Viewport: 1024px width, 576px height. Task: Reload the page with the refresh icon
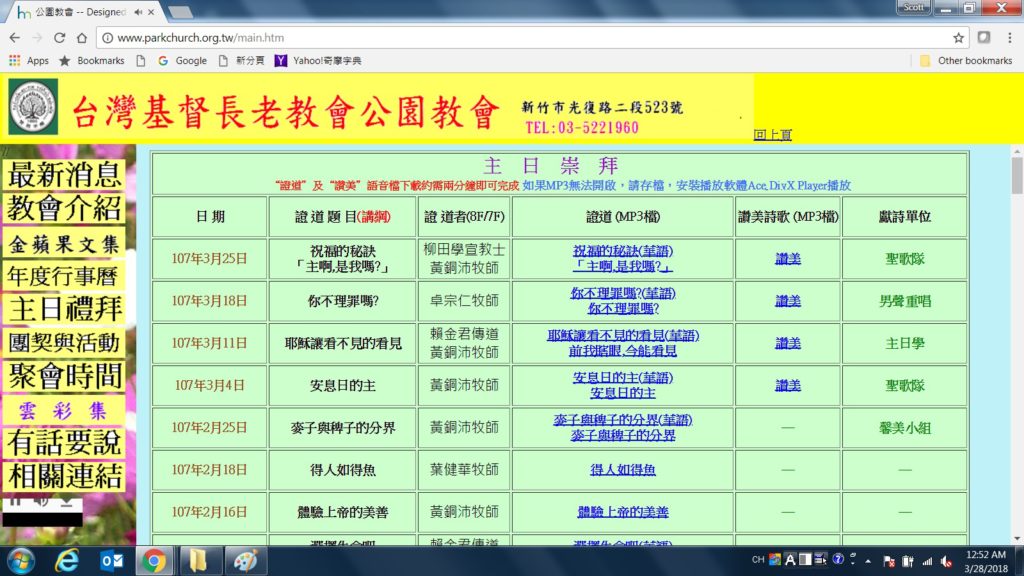[59, 37]
